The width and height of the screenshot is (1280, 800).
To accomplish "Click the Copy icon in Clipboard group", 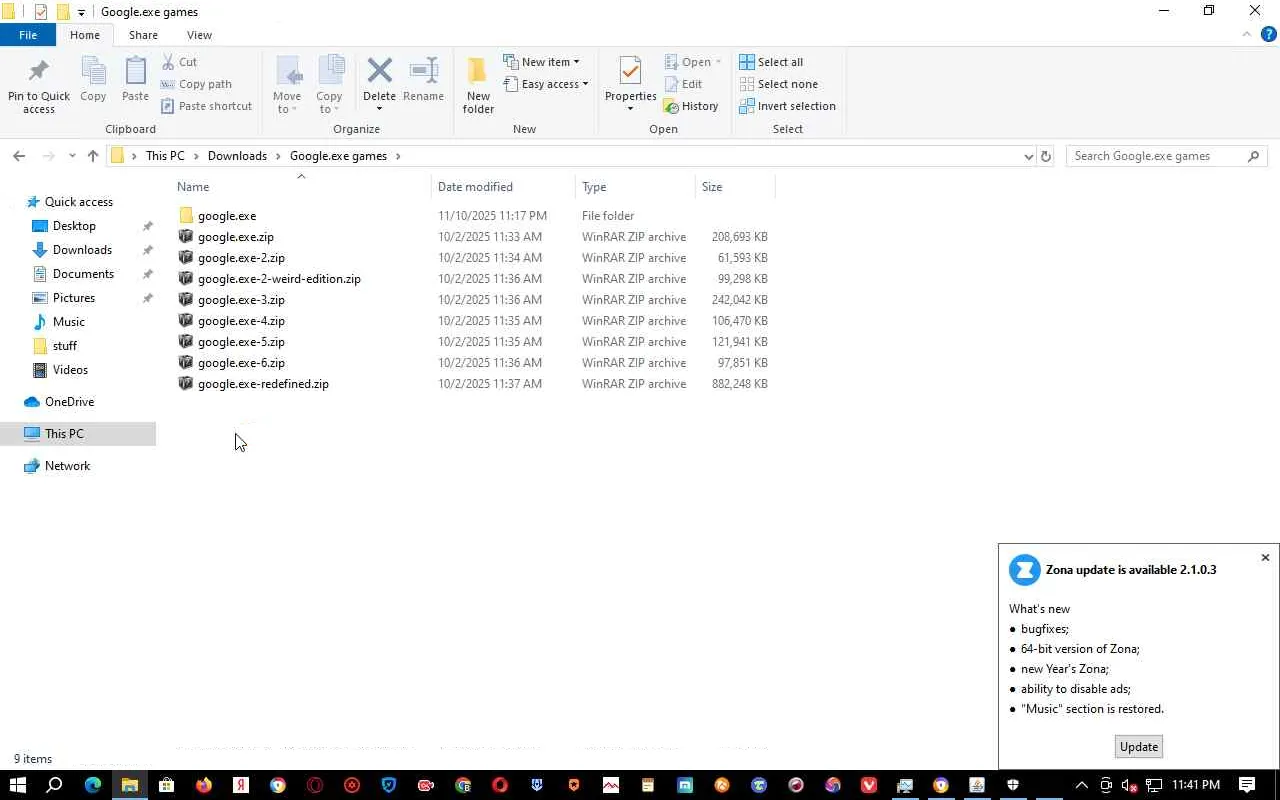I will tap(93, 80).
